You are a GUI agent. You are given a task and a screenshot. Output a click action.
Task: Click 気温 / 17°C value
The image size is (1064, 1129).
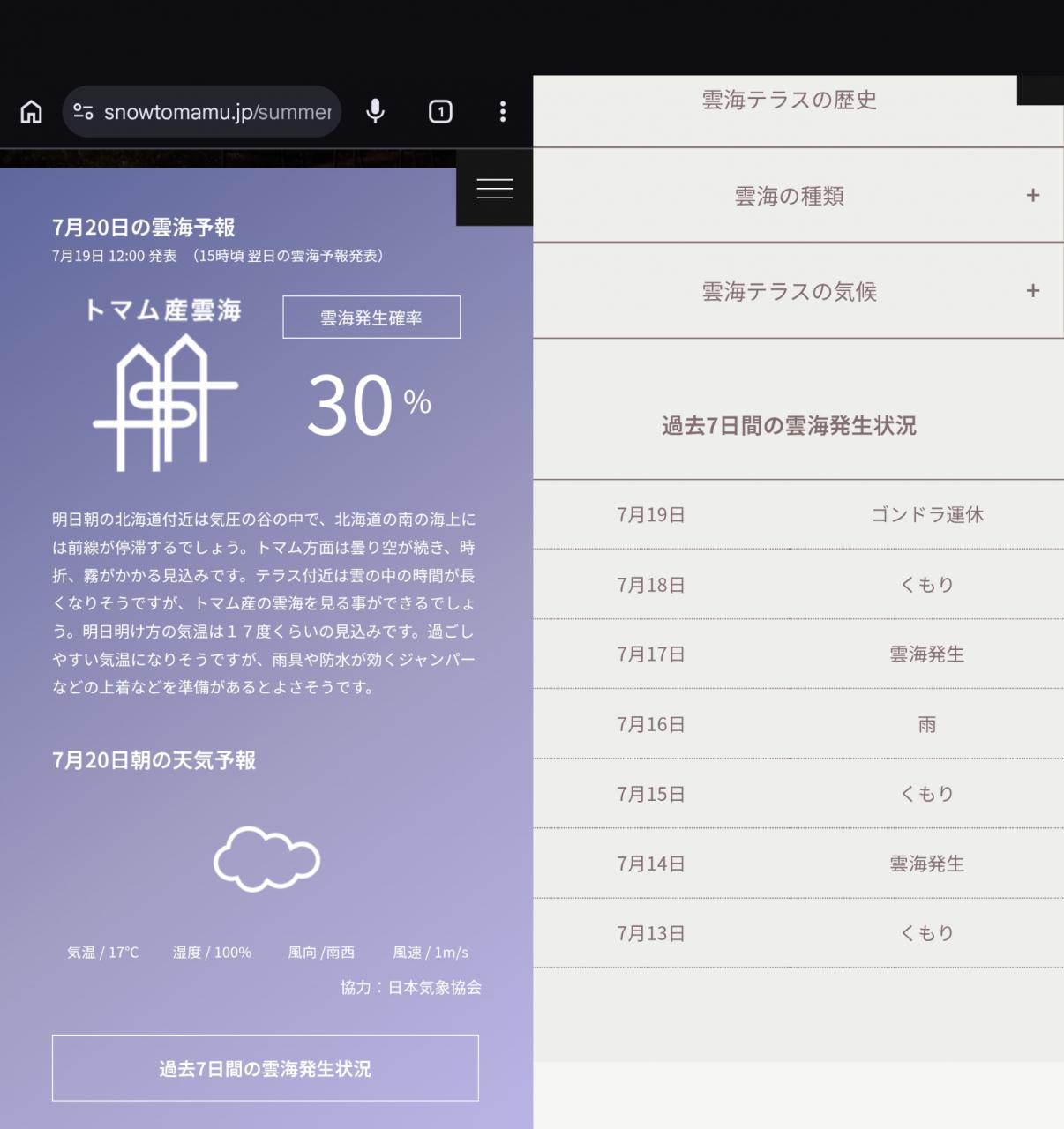[103, 953]
